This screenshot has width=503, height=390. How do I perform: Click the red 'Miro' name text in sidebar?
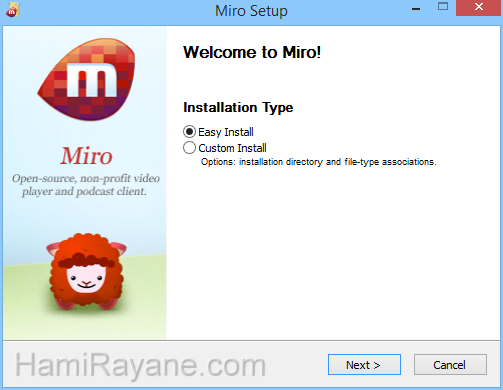coord(86,156)
